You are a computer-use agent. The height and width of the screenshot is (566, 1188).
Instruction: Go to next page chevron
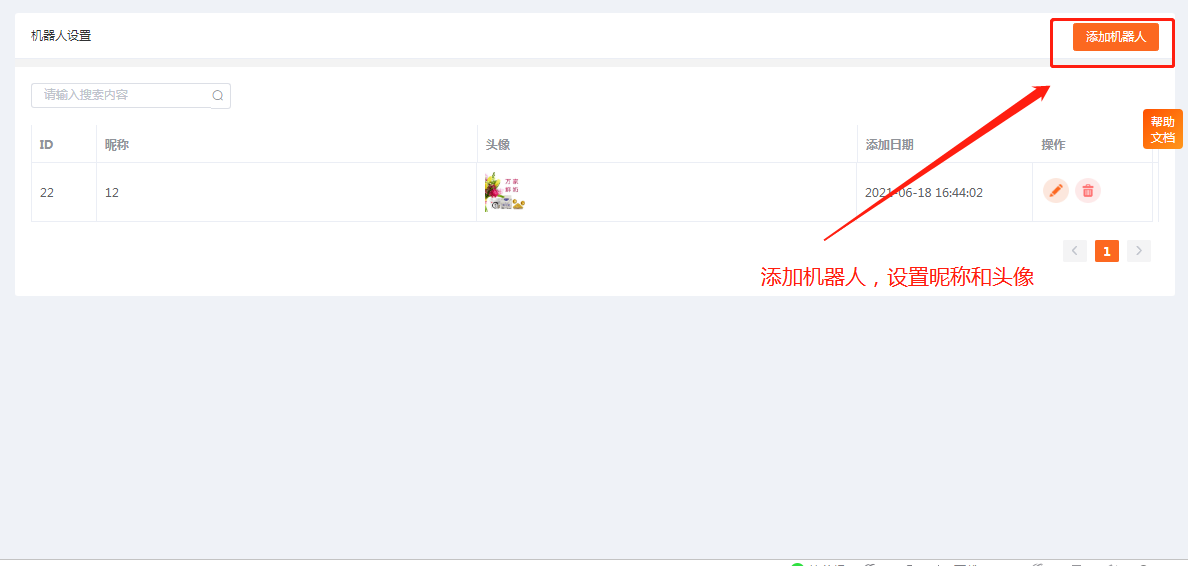pyautogui.click(x=1139, y=251)
